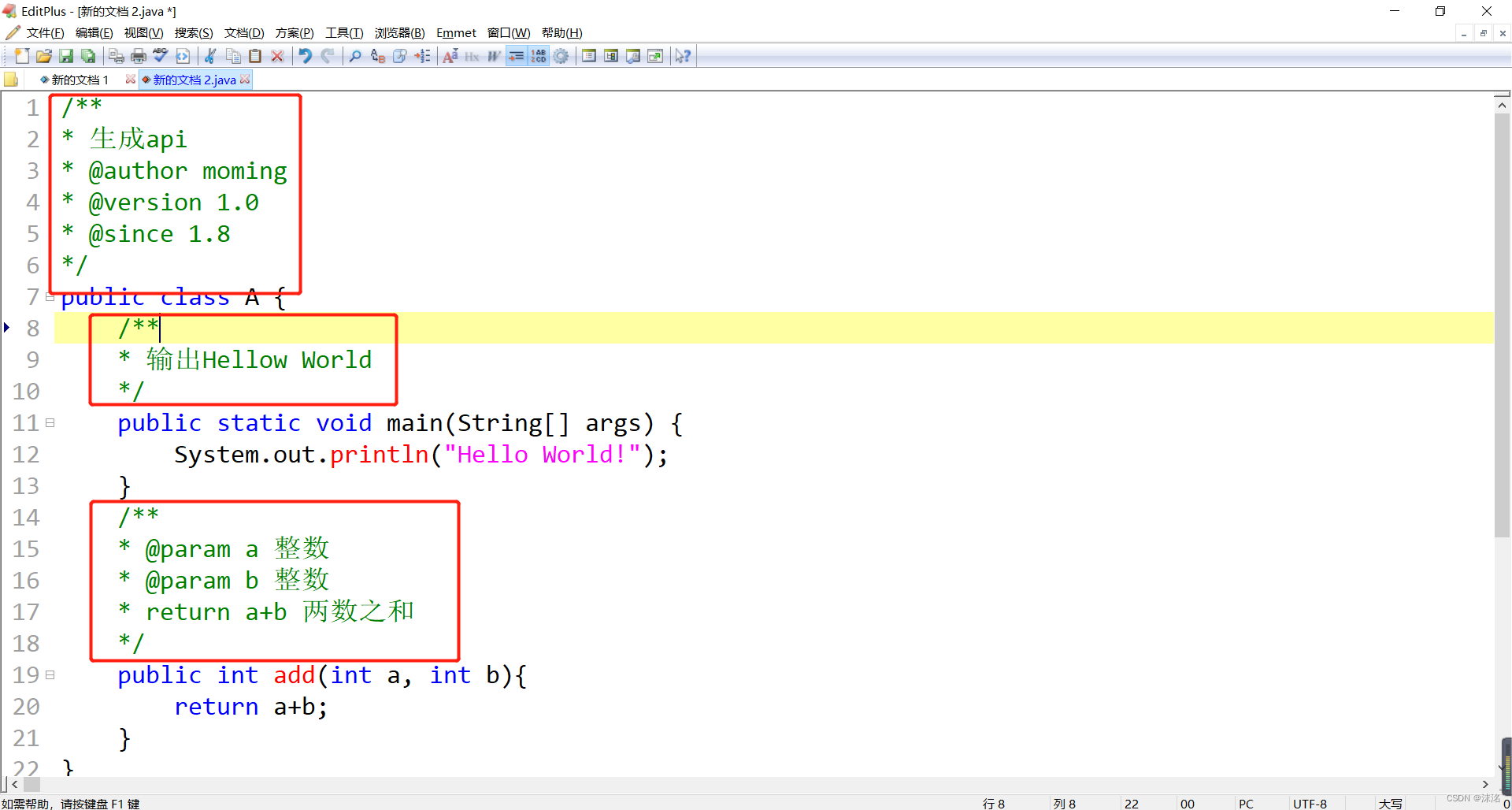Click the vertical scrollbar thumb
Viewport: 1512px width, 810px height.
1502,326
